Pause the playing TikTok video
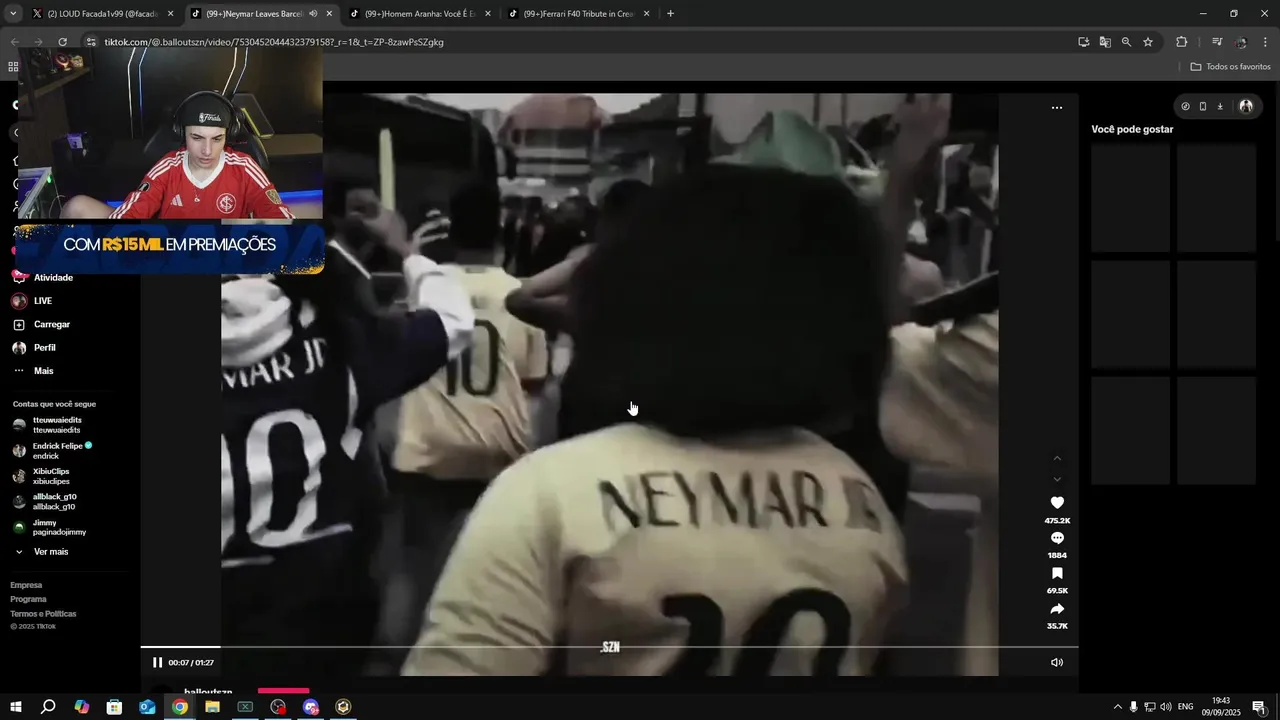The image size is (1280, 720). point(157,662)
